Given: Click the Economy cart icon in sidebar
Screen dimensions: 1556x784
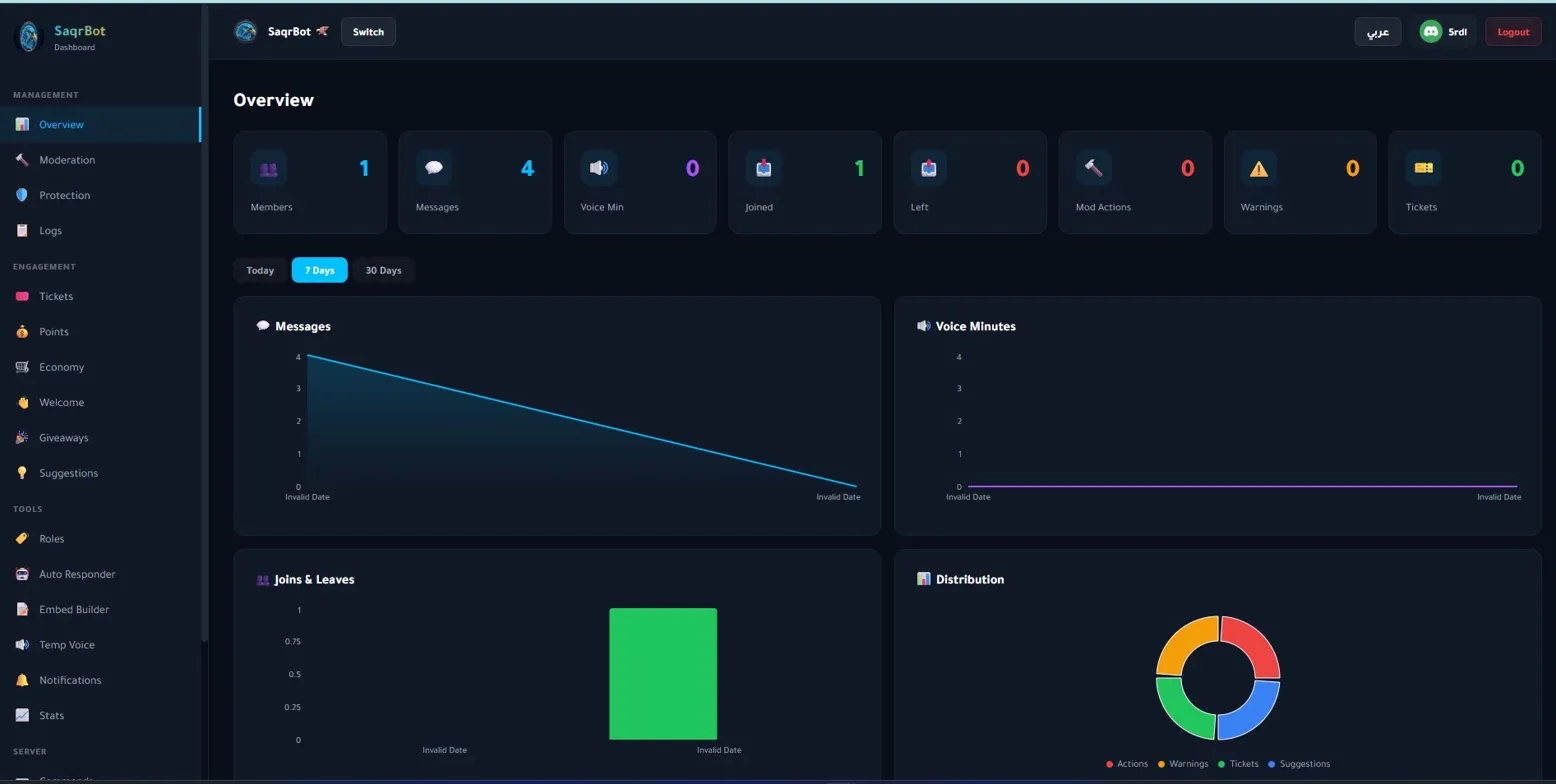Looking at the screenshot, I should coord(22,367).
